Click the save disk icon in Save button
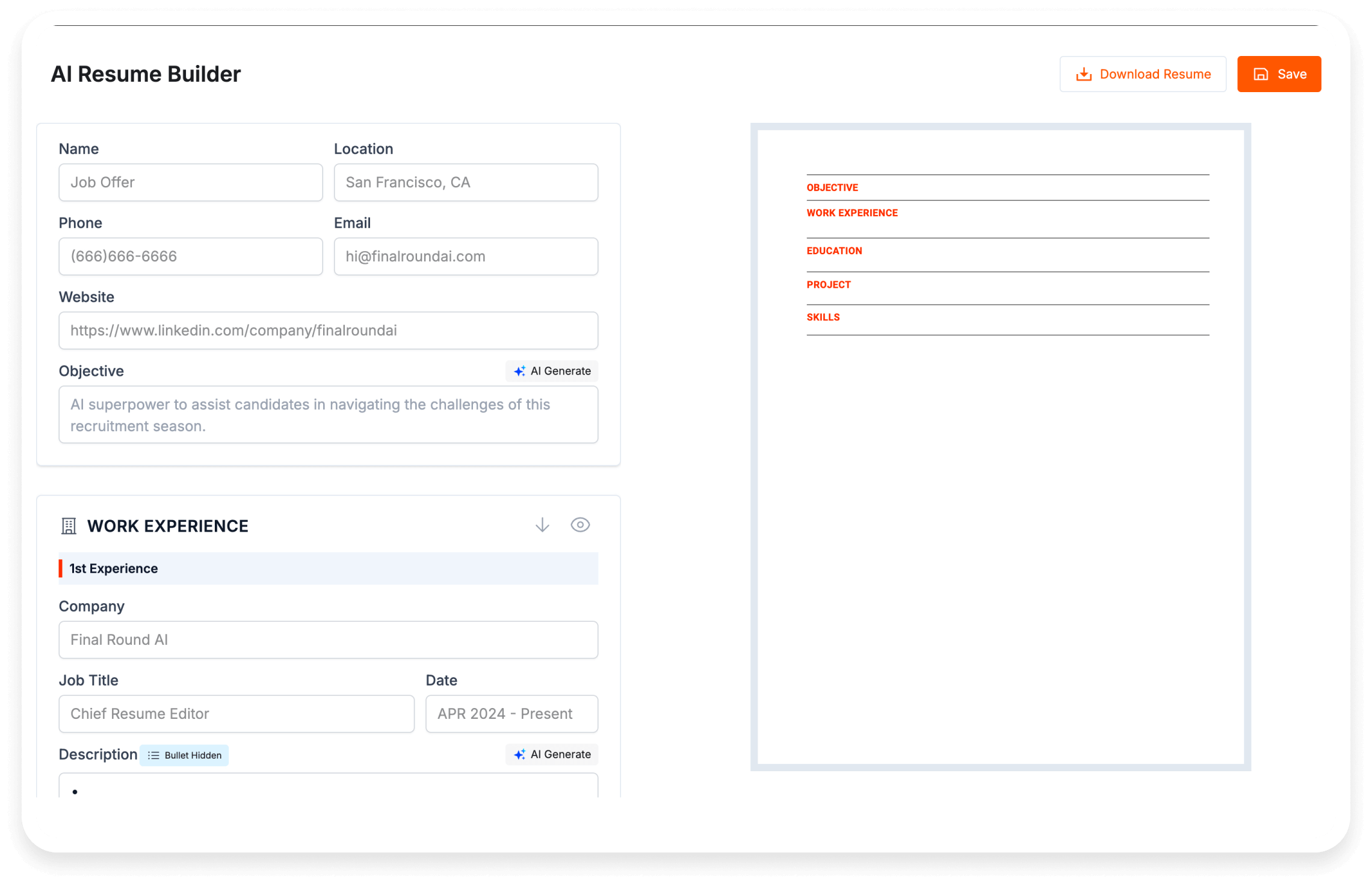The height and width of the screenshot is (885, 1372). 1260,73
